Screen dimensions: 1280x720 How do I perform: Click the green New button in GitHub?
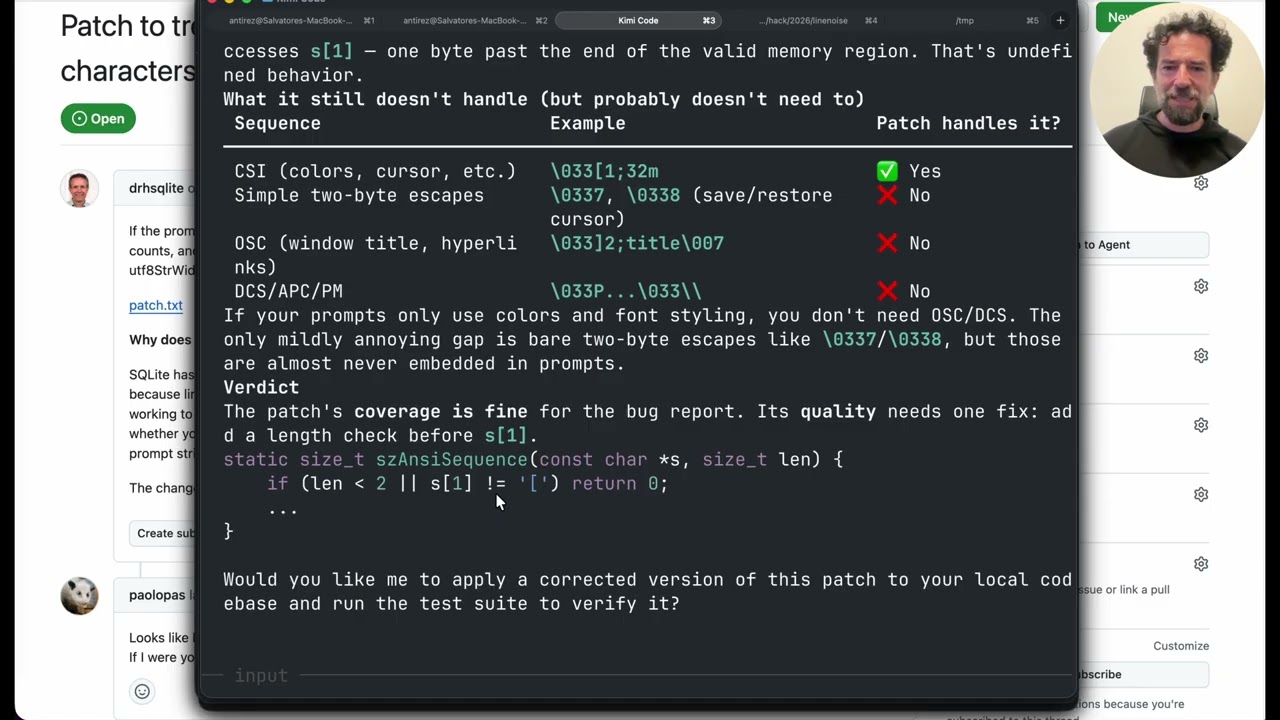[x=1118, y=17]
